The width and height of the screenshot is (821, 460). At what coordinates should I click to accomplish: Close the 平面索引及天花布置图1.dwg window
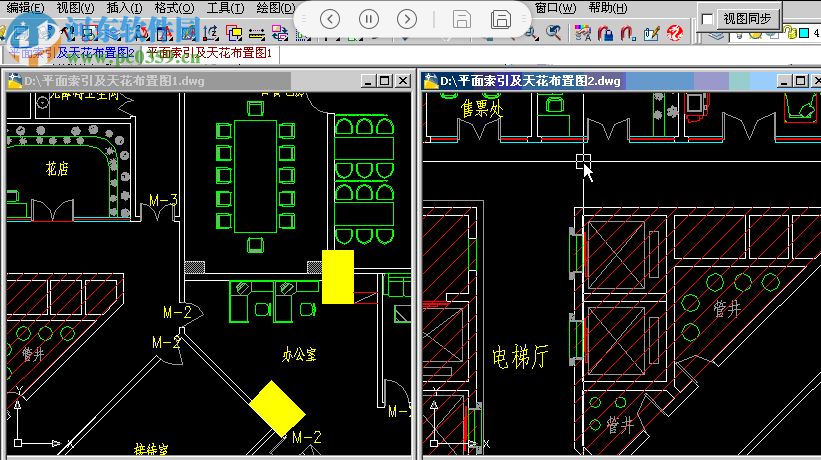[x=403, y=81]
